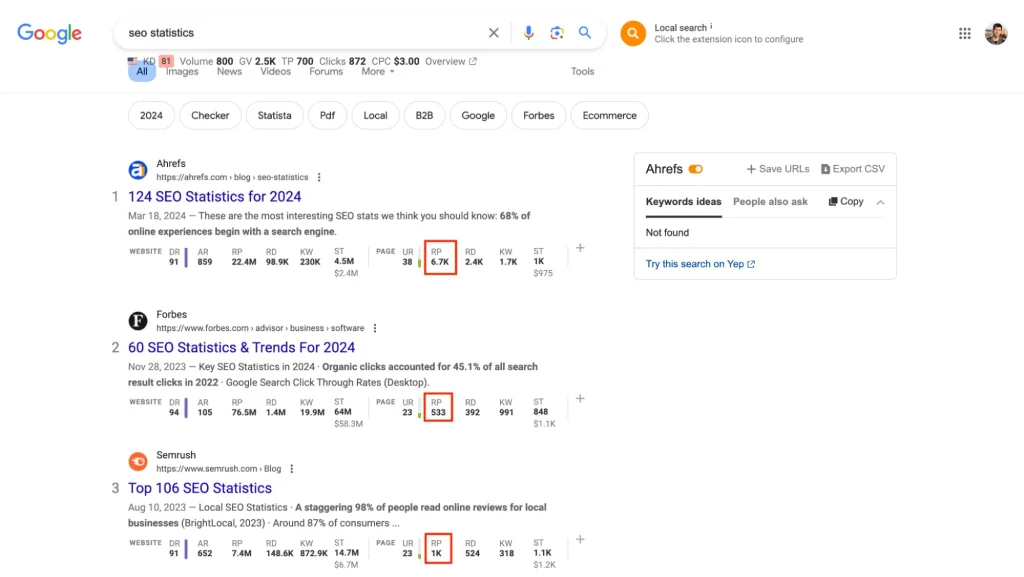1024x577 pixels.
Task: Open Forbes result three-dot options
Action: tap(375, 328)
